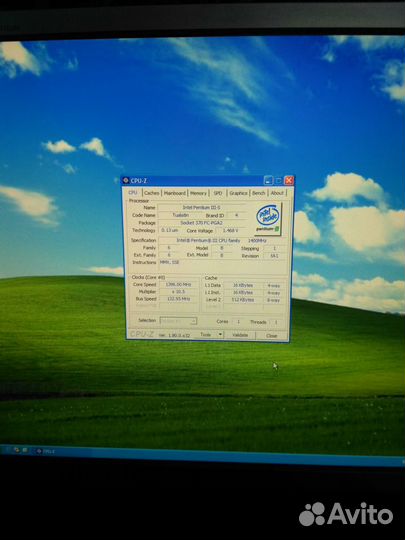Click the Package value Socket 370
This screenshot has height=540, width=405.
tap(202, 222)
